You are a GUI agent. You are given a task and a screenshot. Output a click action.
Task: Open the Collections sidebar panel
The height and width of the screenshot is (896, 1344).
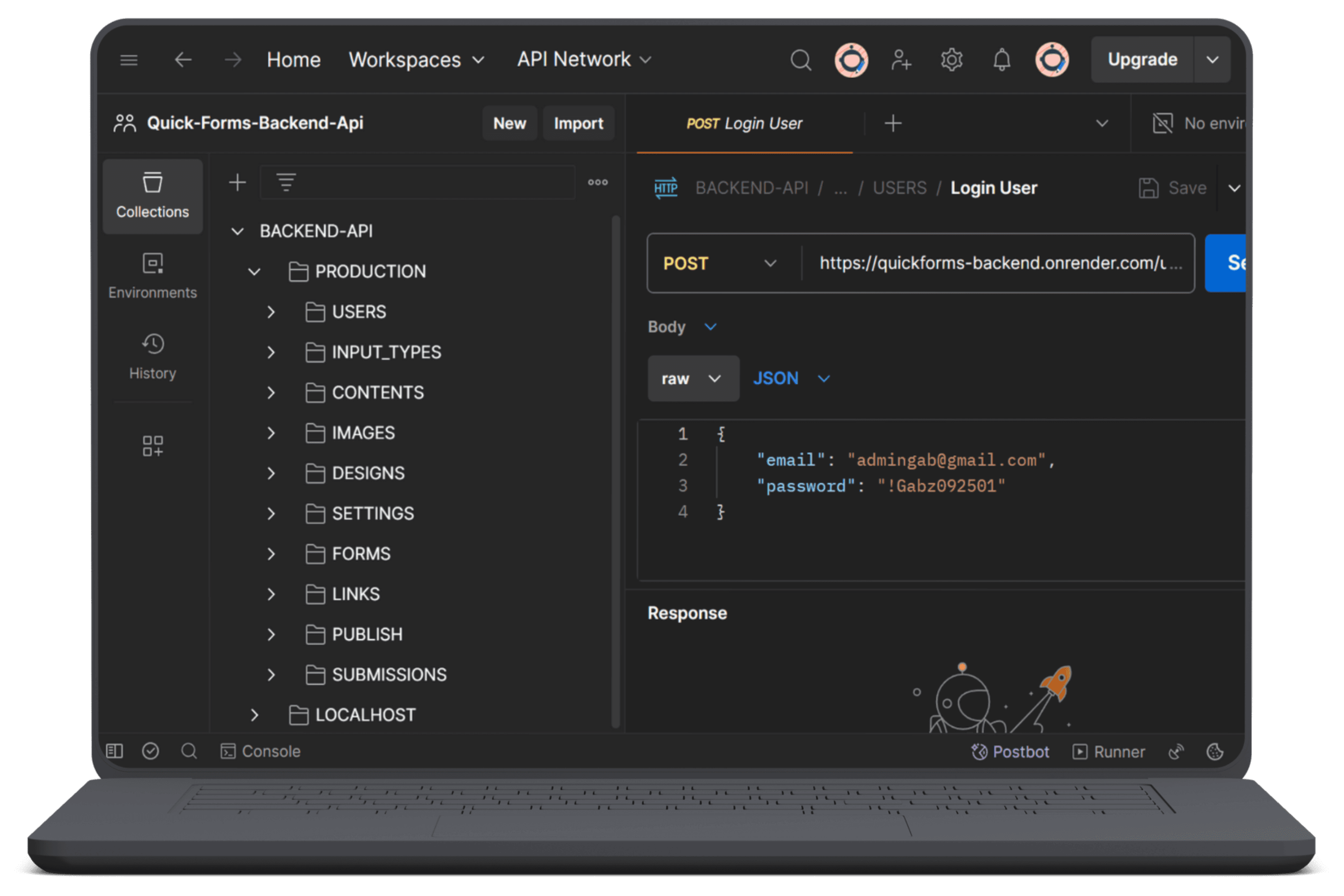pyautogui.click(x=153, y=196)
